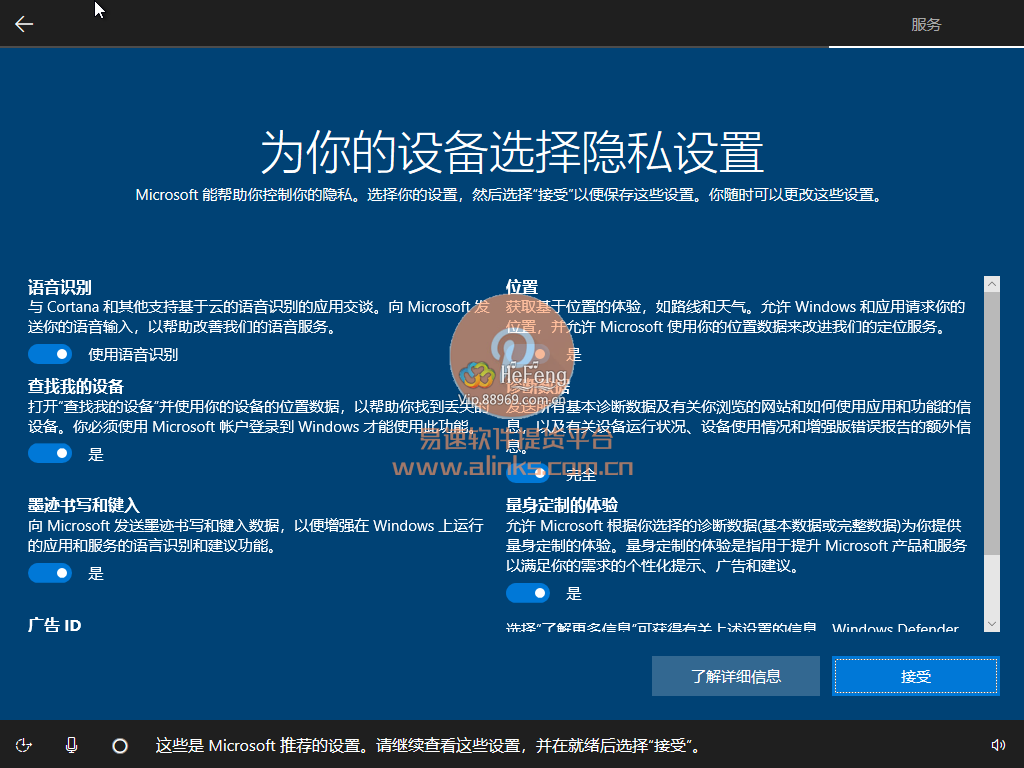
Task: Click the 为你的设备选择隐私设置 title
Action: pos(512,152)
